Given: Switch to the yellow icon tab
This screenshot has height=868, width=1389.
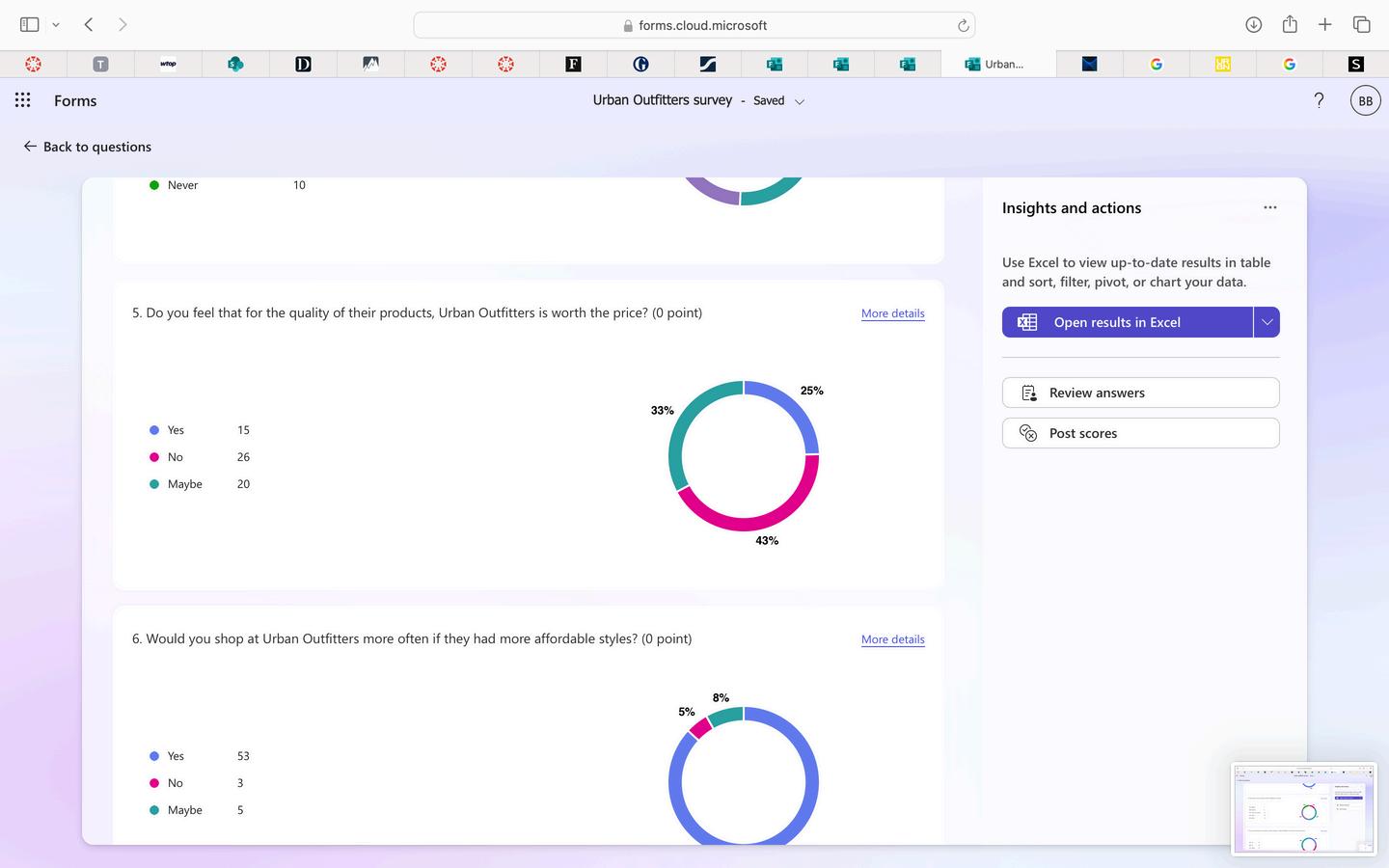Looking at the screenshot, I should coord(1223,64).
